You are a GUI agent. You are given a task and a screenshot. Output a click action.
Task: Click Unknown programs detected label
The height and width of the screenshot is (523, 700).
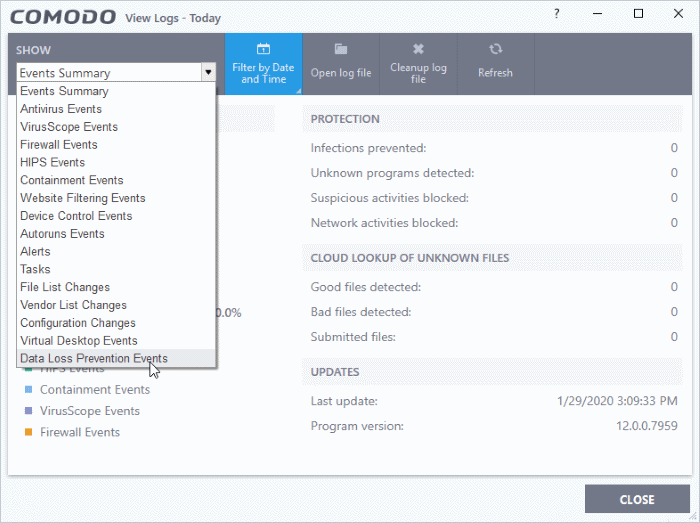tap(392, 173)
